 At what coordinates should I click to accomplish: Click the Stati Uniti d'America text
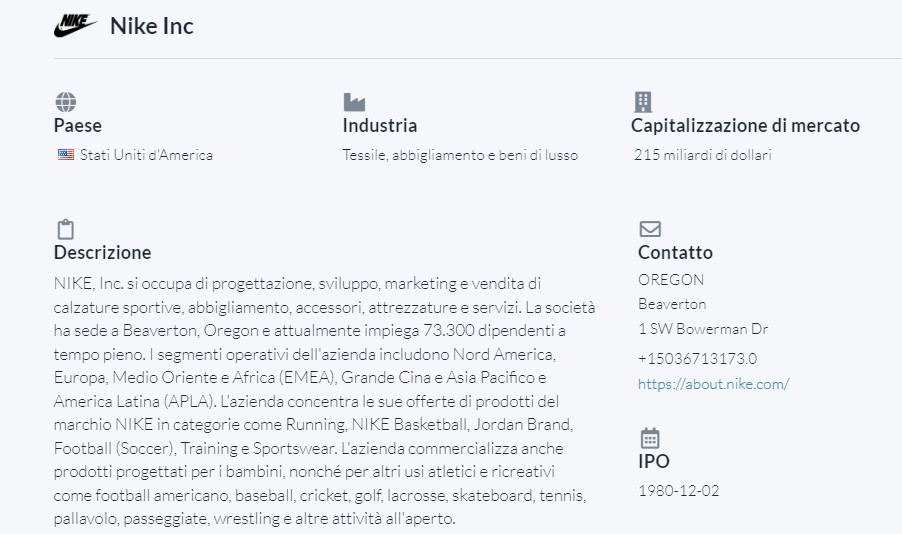coord(146,155)
